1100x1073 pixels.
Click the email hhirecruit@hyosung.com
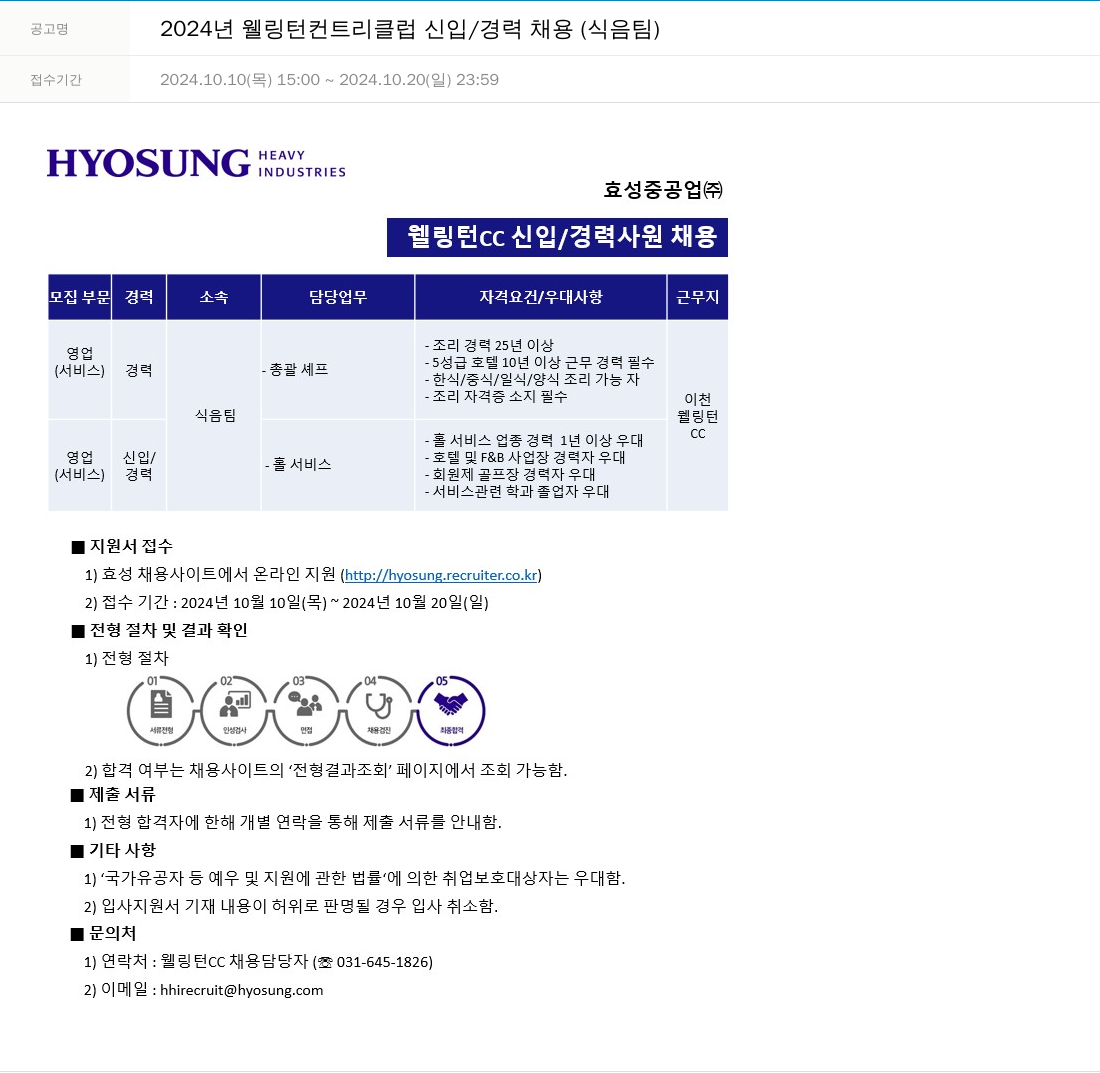tap(241, 990)
